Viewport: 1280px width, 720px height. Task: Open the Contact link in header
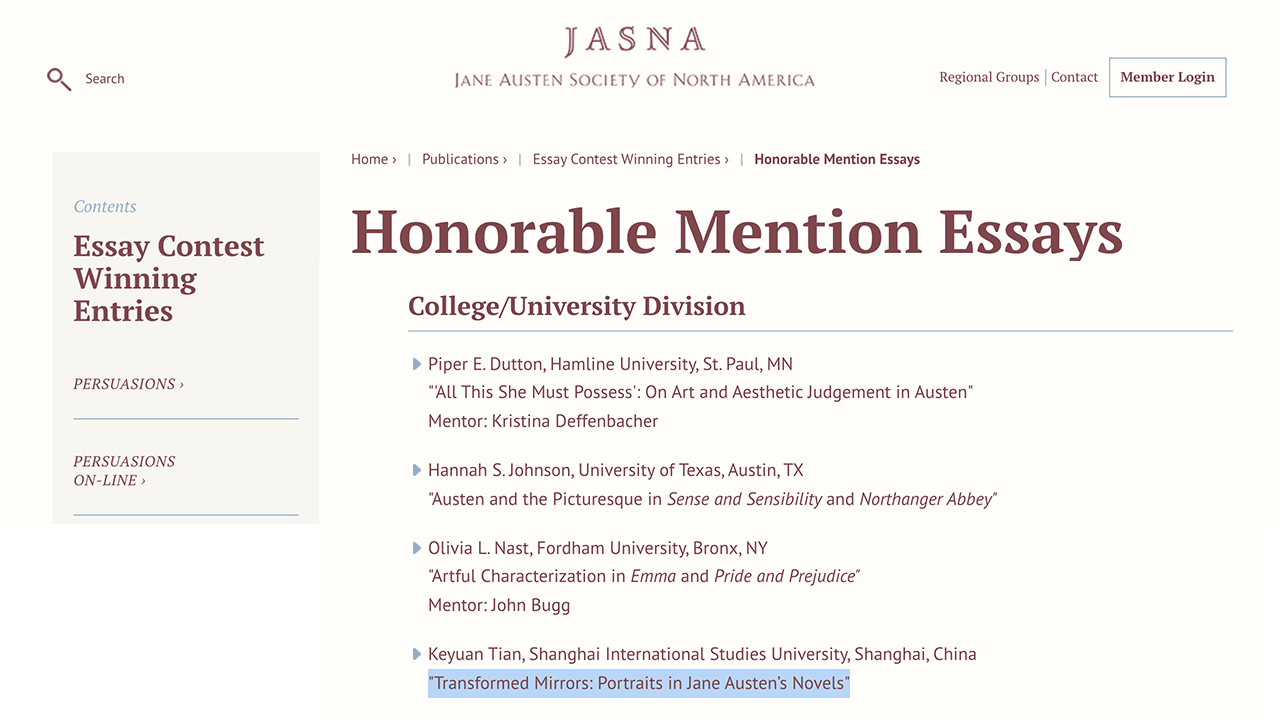[1074, 77]
